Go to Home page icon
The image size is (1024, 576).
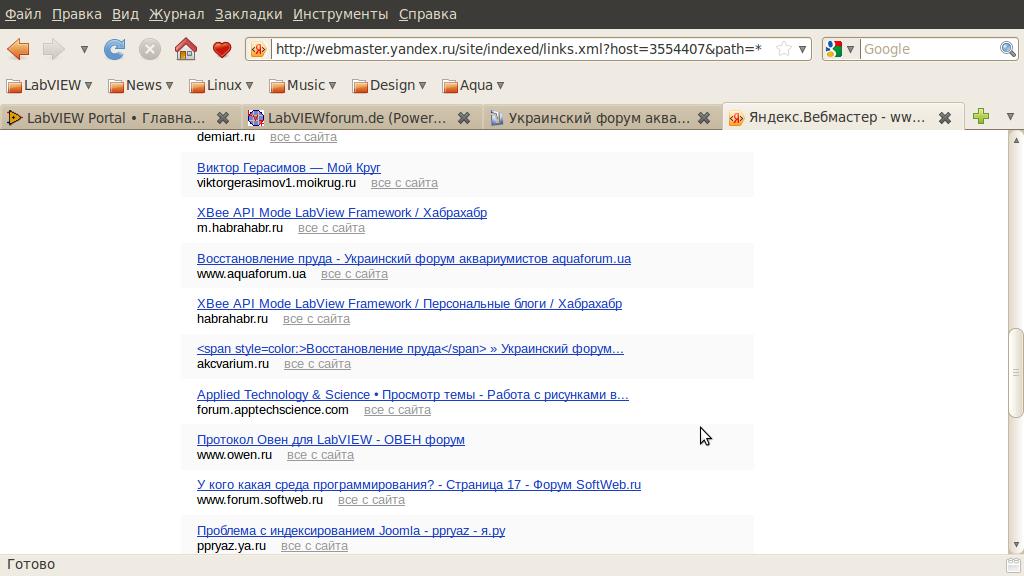coord(185,49)
